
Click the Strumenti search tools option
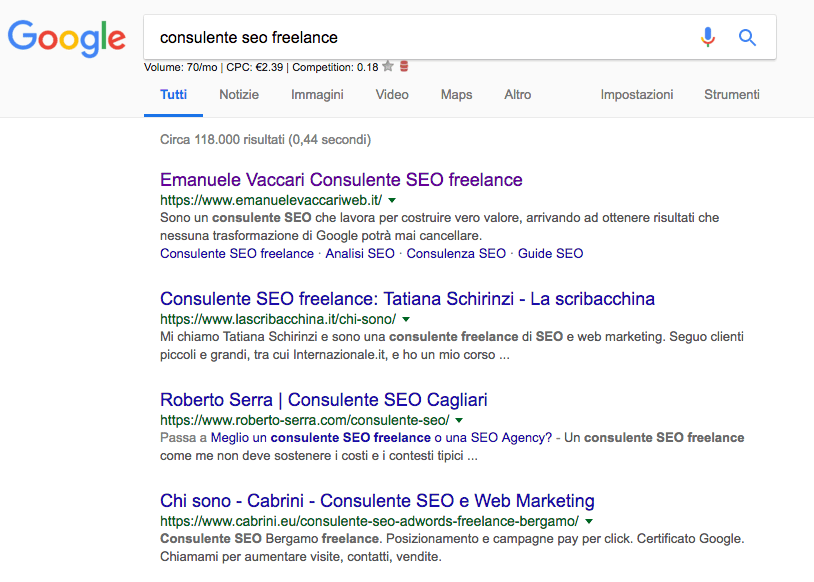click(x=732, y=95)
